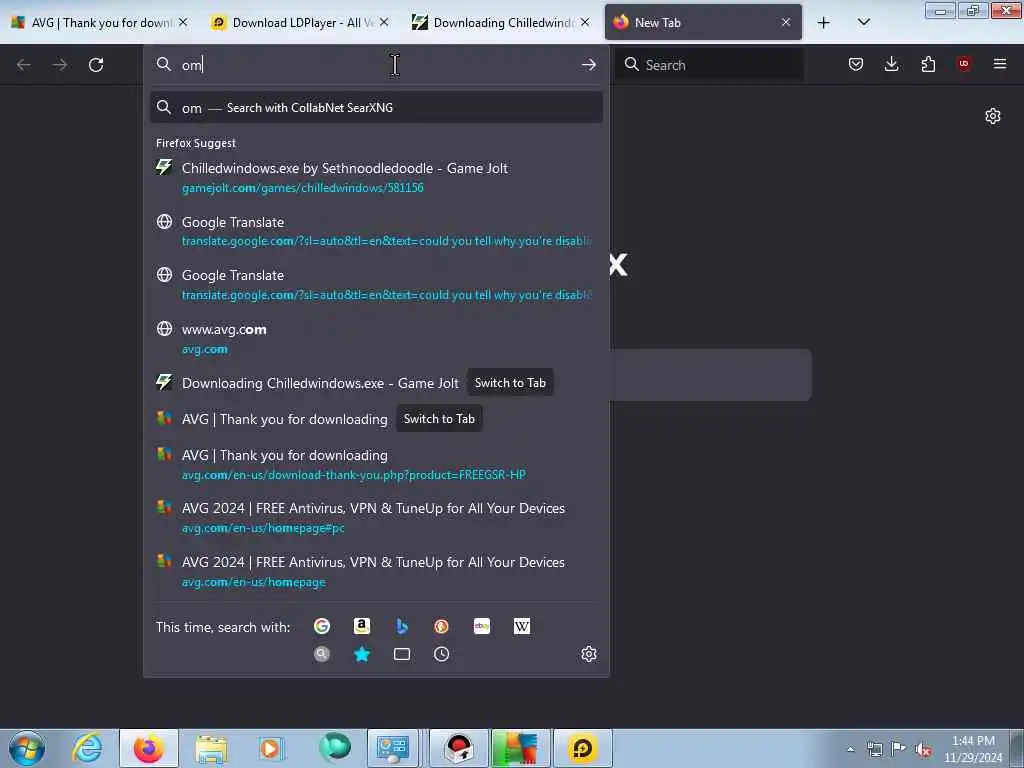Open AVG 2024 avg.com/en-us/homepage suggestion

(376, 571)
